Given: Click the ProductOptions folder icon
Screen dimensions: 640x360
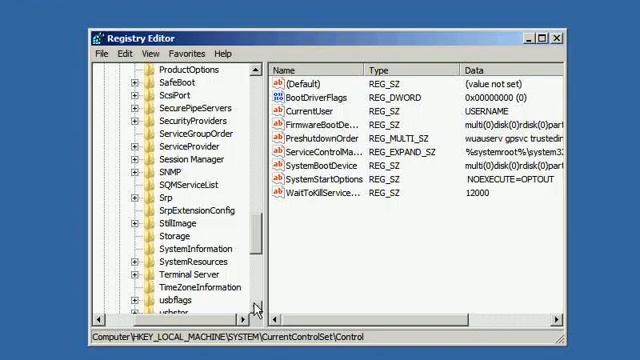Looking at the screenshot, I should 149,70.
